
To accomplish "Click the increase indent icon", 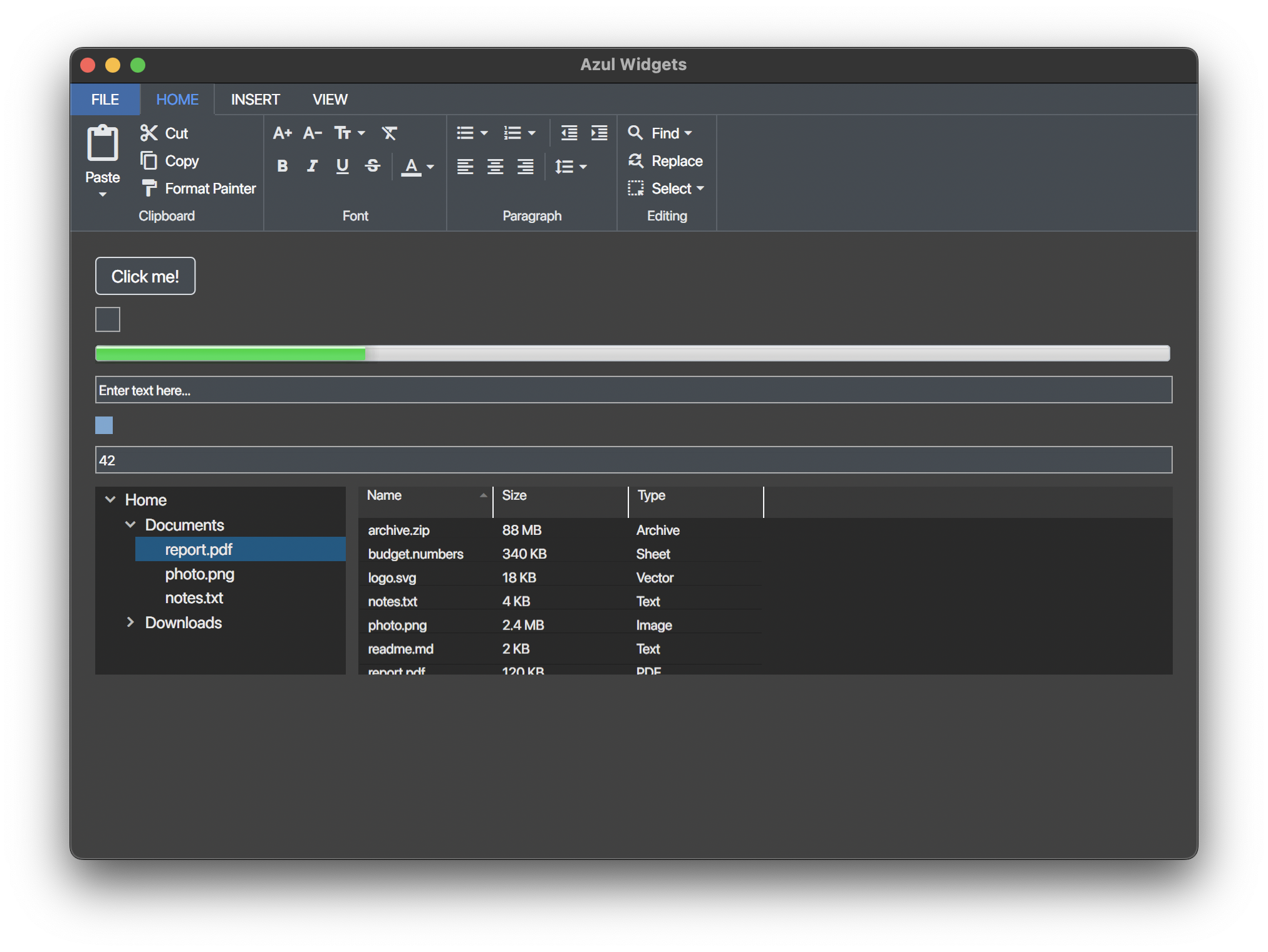I will click(600, 133).
